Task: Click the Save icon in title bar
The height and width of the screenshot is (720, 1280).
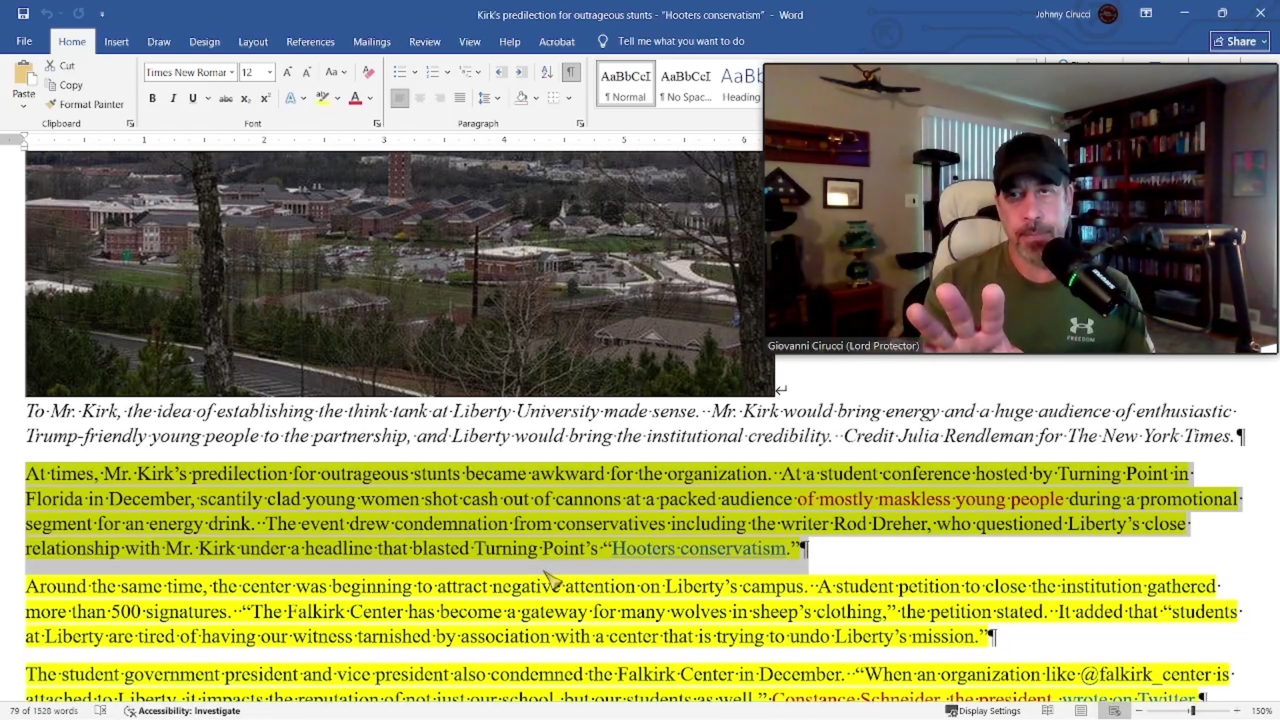Action: click(23, 14)
